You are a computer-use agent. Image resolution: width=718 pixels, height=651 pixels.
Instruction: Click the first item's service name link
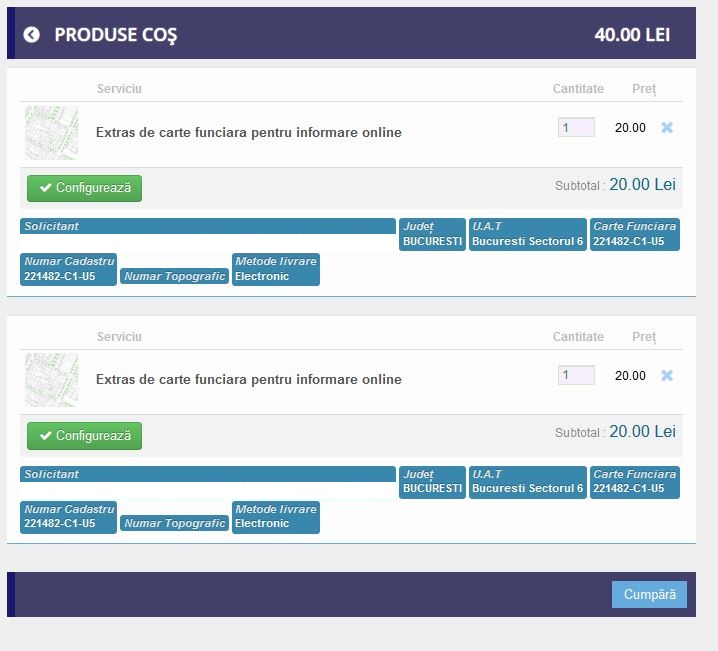tap(248, 132)
